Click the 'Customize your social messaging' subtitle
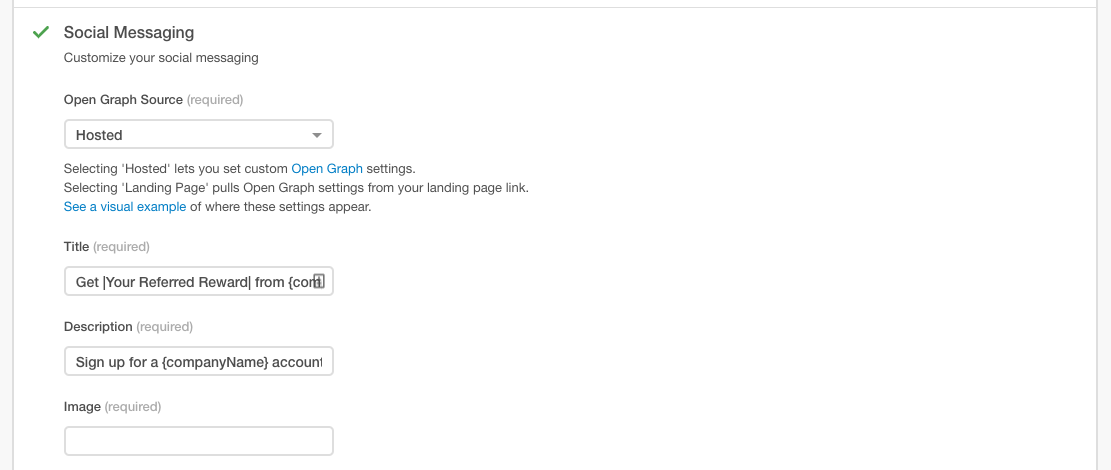1111x470 pixels. coord(161,58)
